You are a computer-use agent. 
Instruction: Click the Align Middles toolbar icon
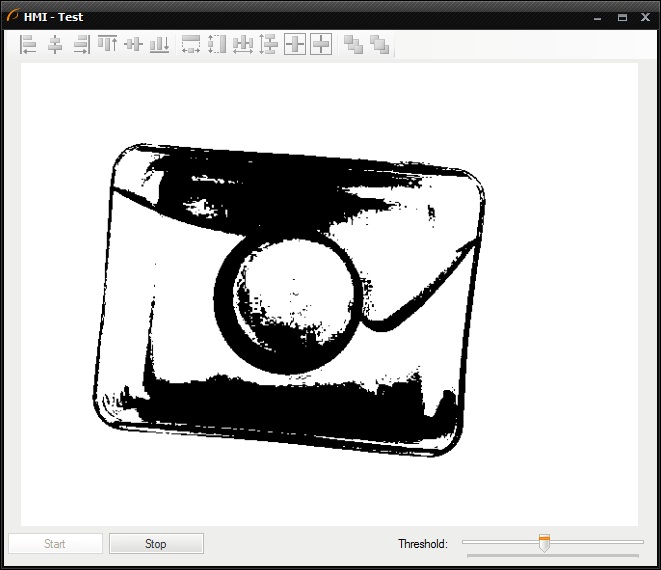click(x=133, y=44)
